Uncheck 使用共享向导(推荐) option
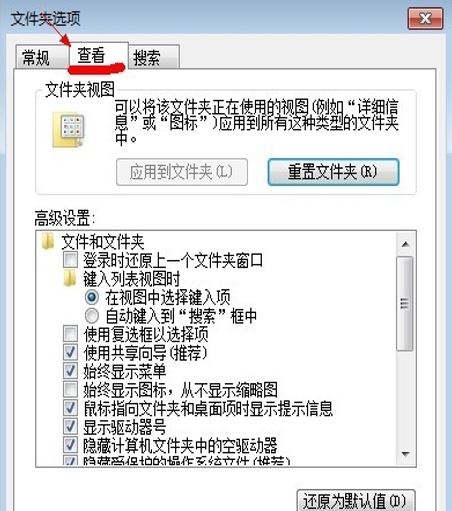This screenshot has height=511, width=452. (70, 353)
